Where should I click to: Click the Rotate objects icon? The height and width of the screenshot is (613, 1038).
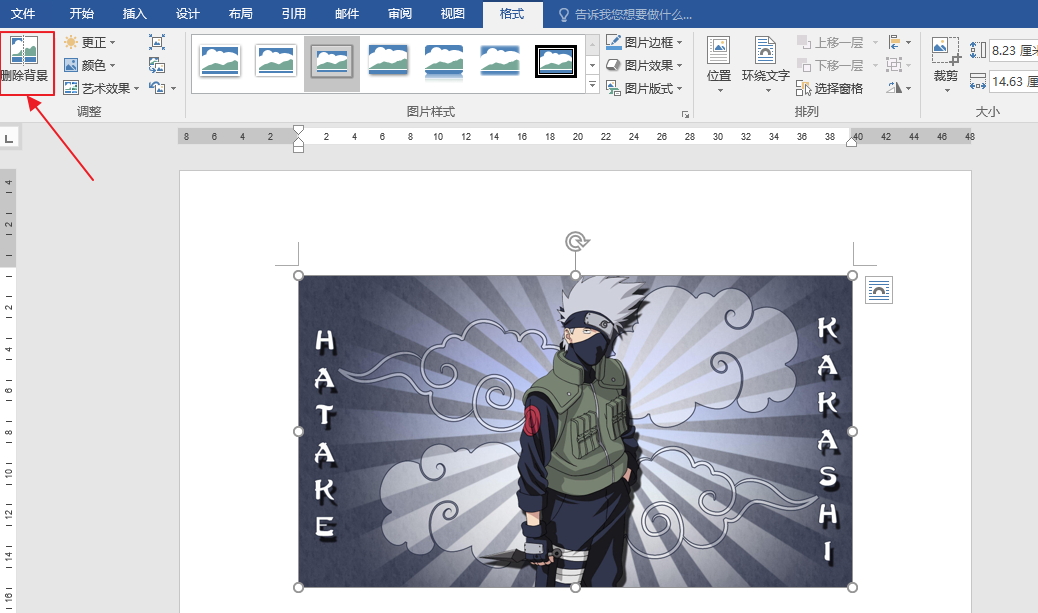click(x=899, y=87)
